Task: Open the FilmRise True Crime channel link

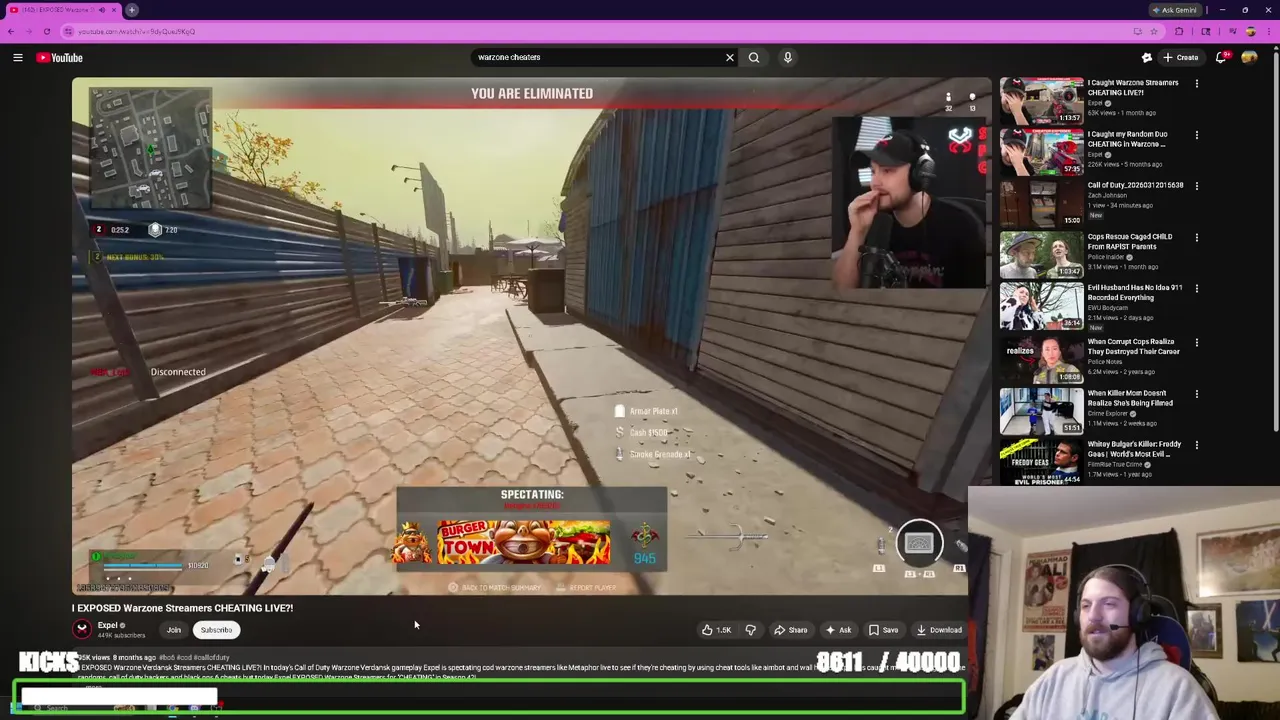Action: [1115, 464]
